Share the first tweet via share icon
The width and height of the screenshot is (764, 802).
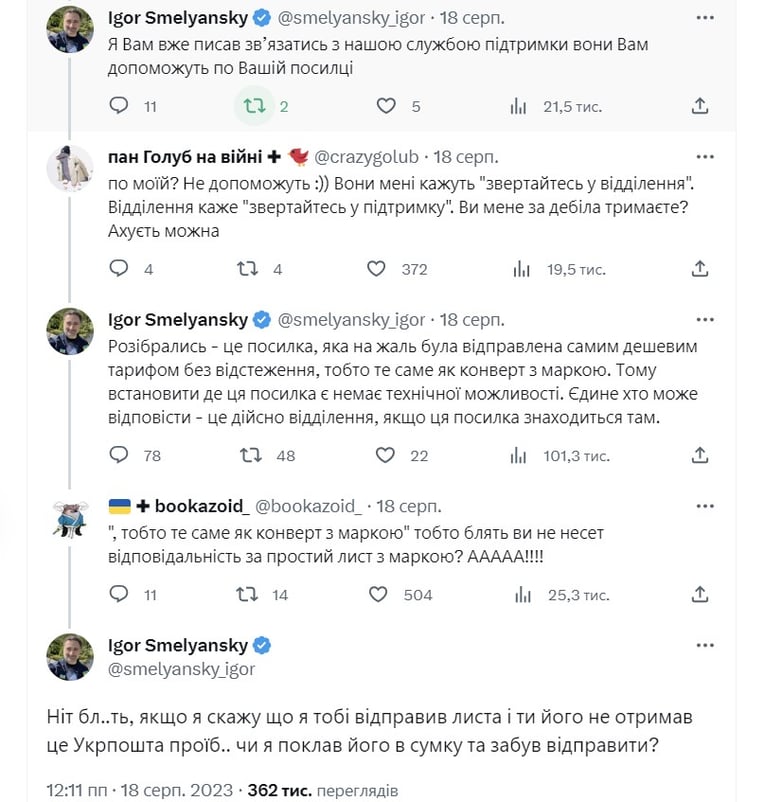[x=700, y=106]
